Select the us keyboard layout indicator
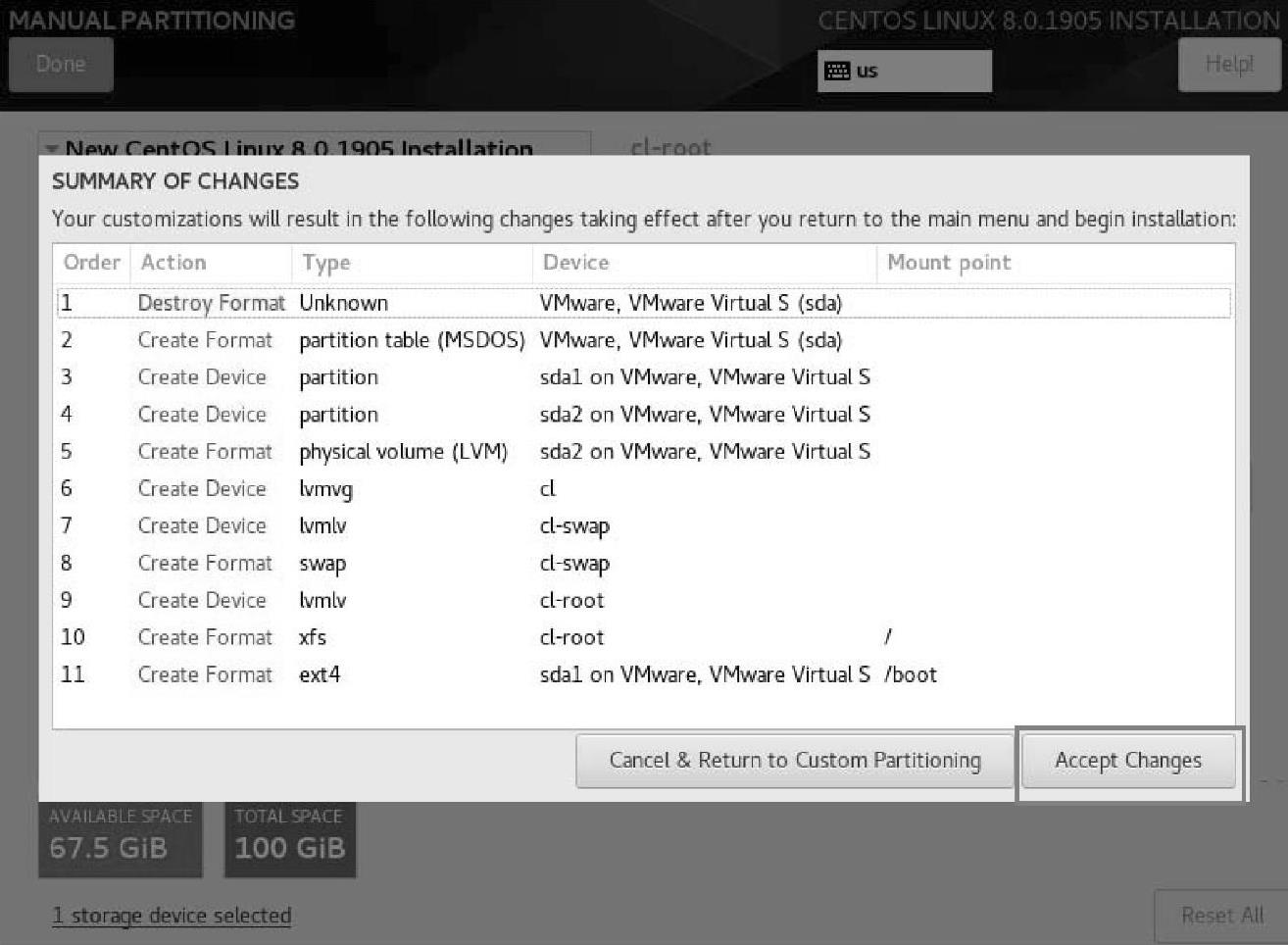Viewport: 1288px width, 945px height. (905, 71)
